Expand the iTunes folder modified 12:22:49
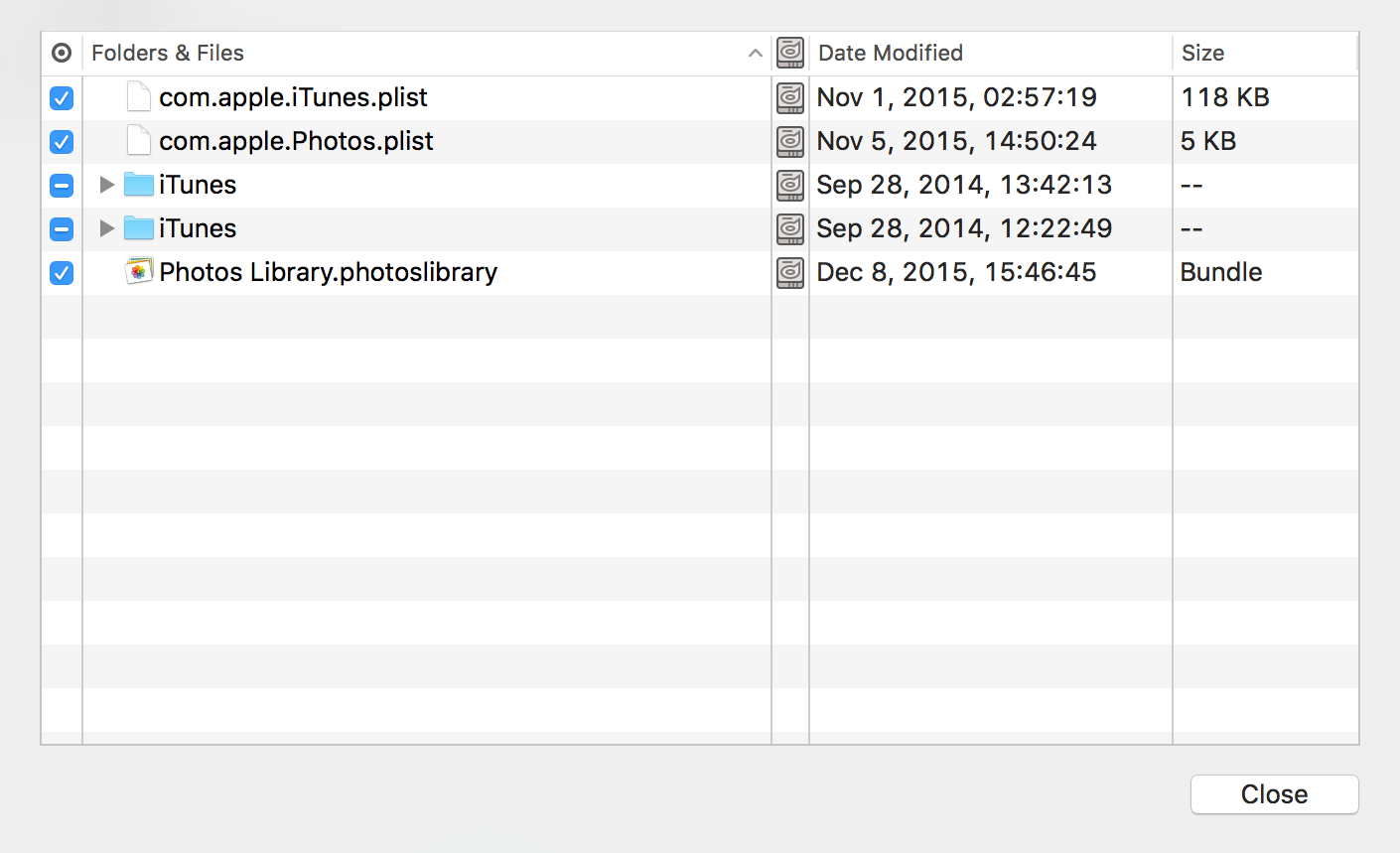The image size is (1400, 853). [107, 228]
